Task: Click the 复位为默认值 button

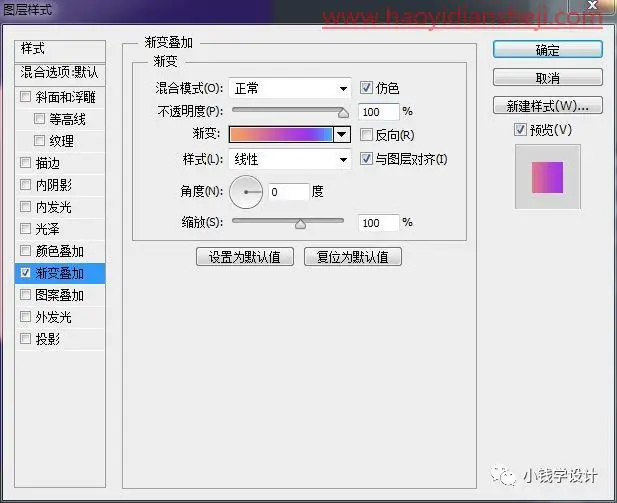Action: pos(353,257)
